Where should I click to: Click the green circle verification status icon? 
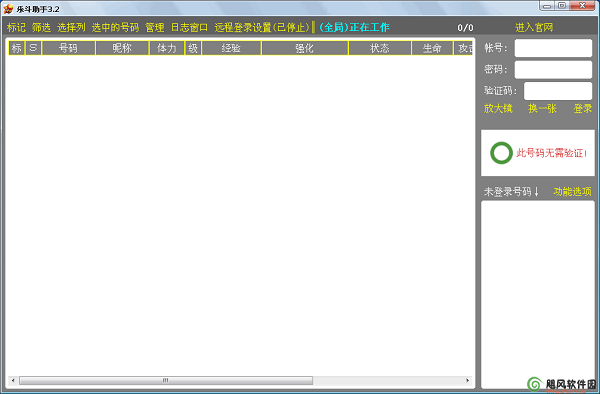pos(501,153)
